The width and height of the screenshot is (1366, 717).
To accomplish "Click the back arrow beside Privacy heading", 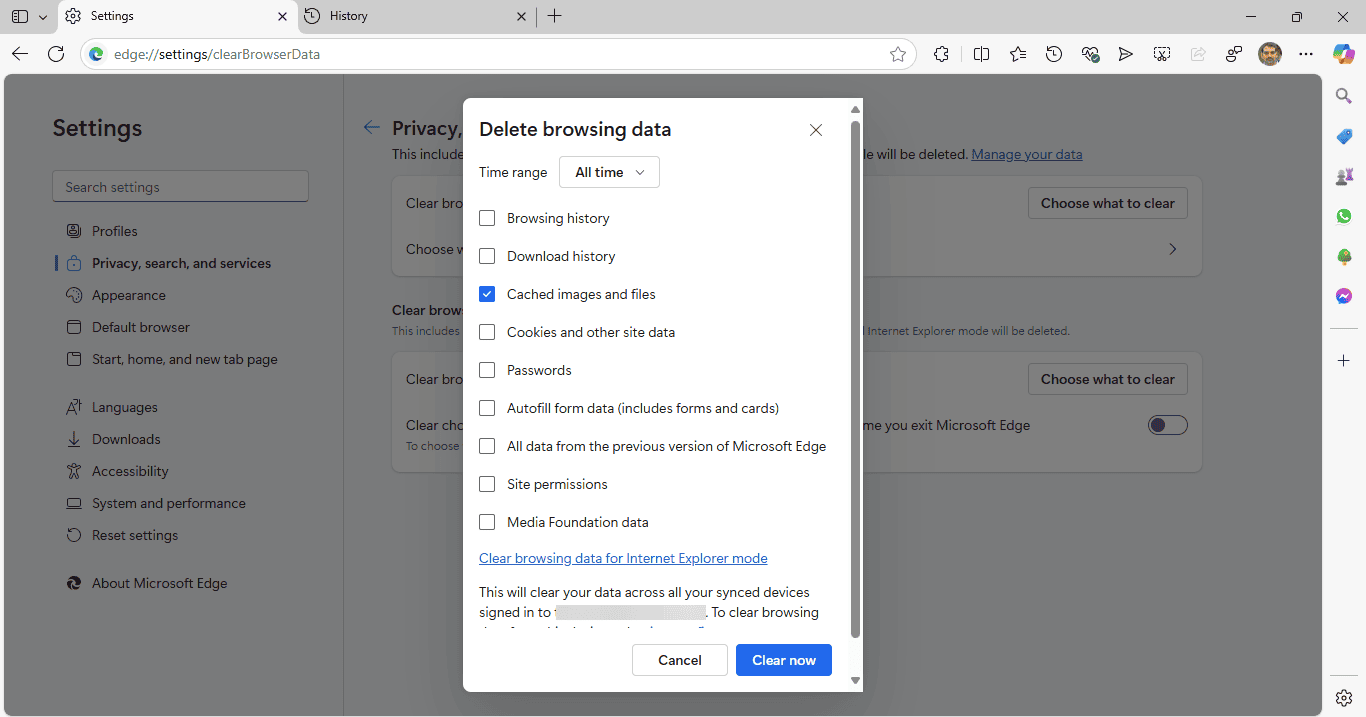I will point(372,127).
